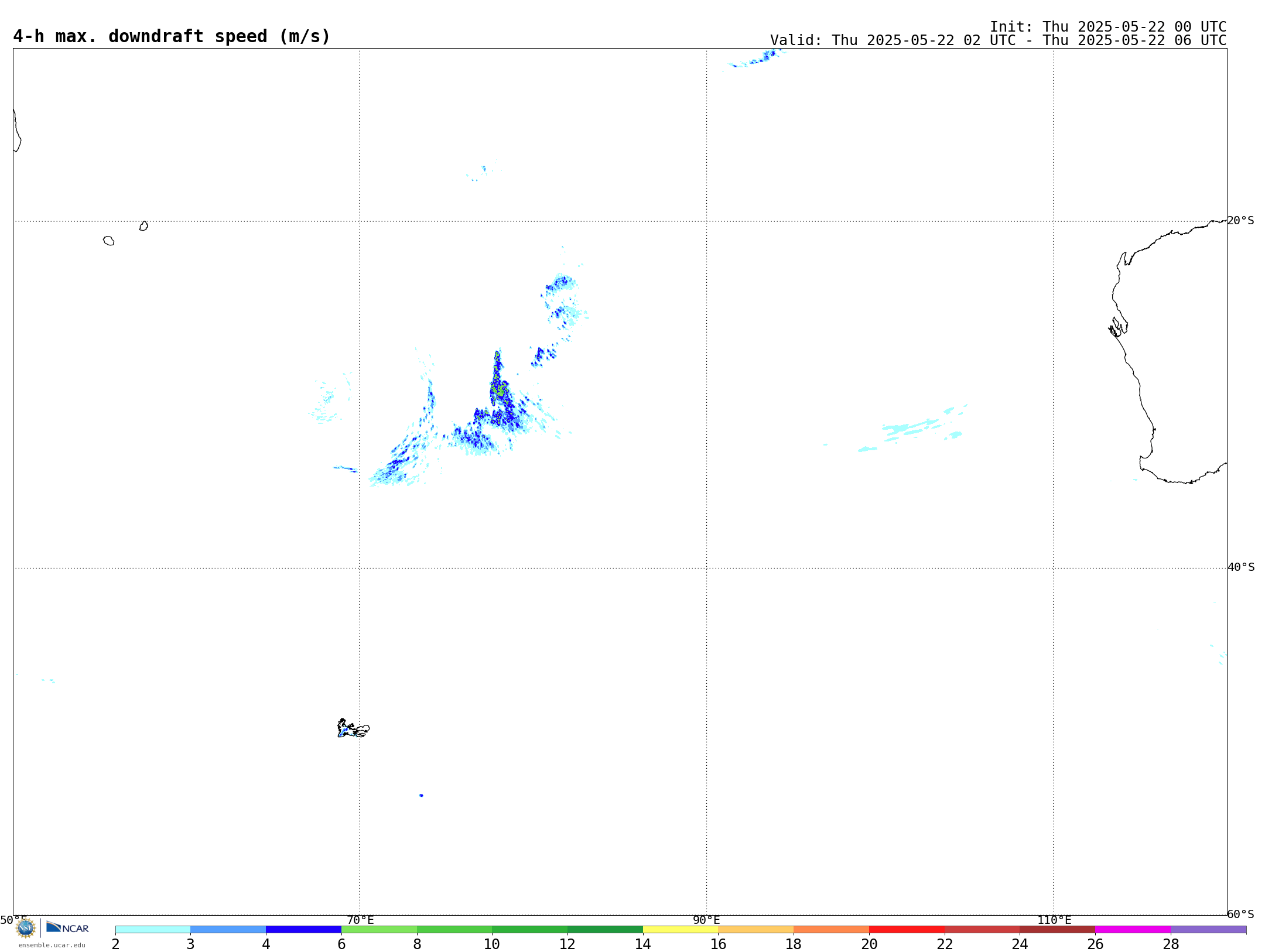Click the light green 6-8 m/s color swatch
1265x952 pixels.
tap(379, 929)
